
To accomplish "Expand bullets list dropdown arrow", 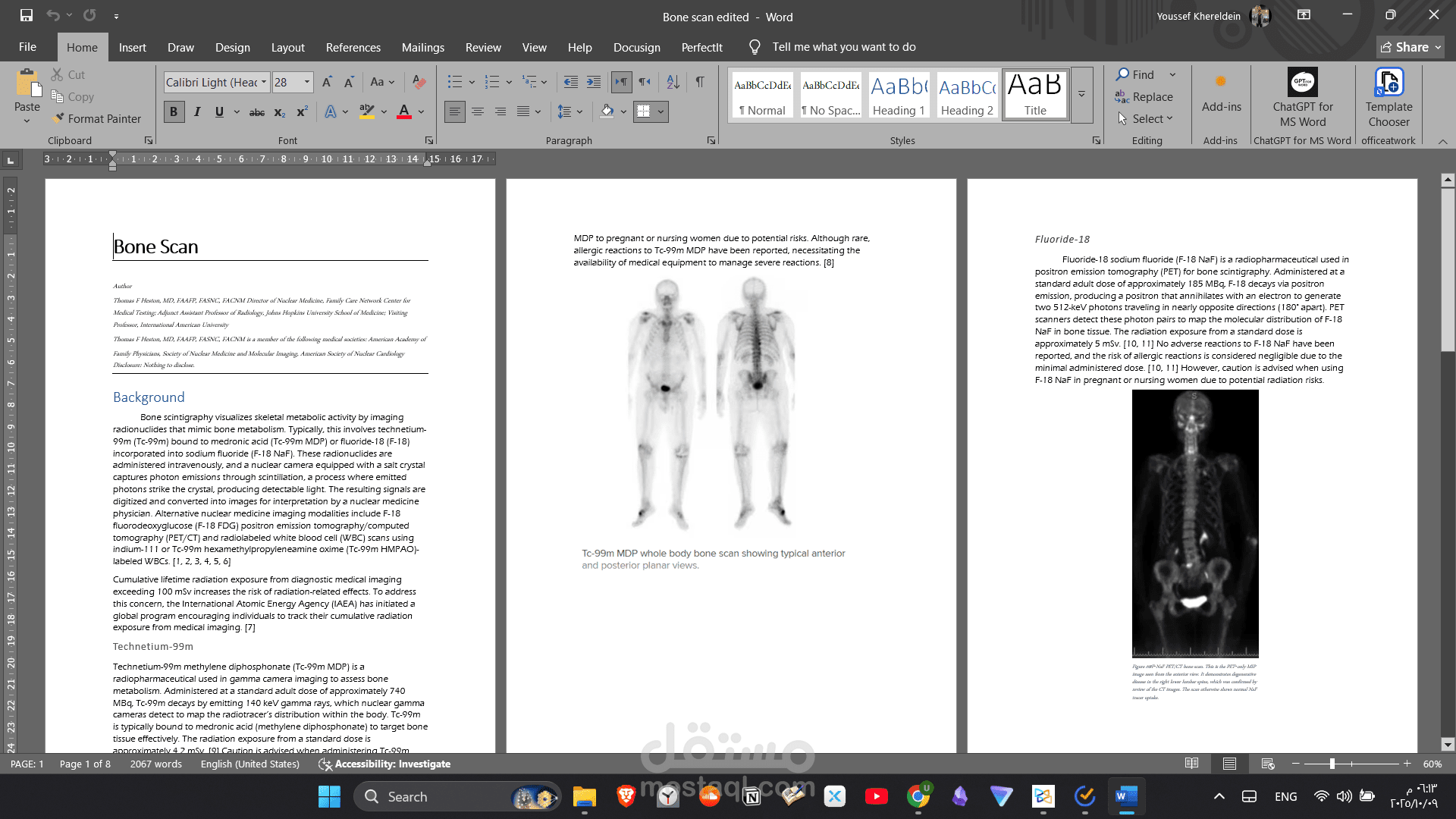I will pos(472,82).
